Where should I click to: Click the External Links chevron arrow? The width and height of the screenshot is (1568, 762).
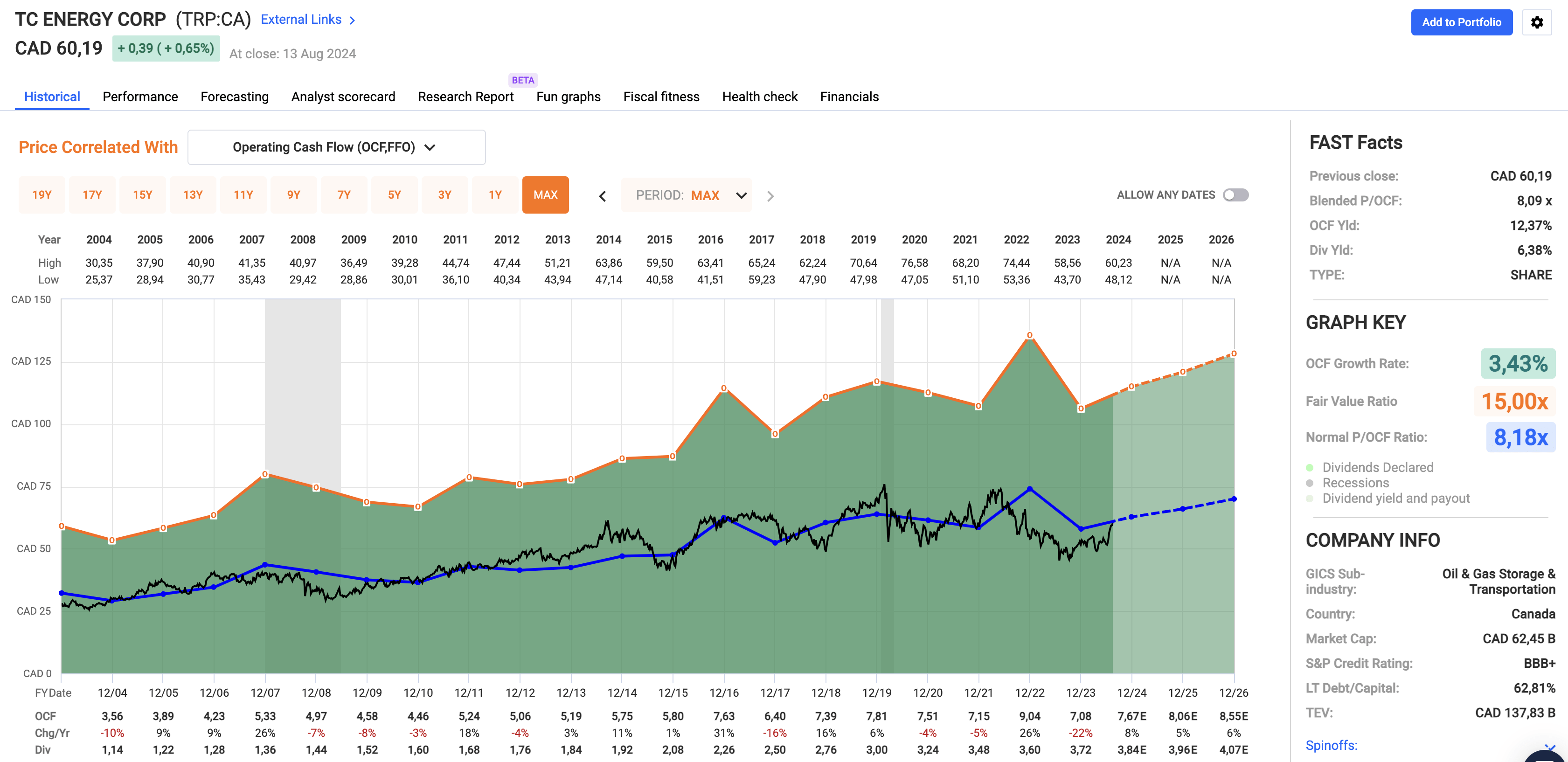(353, 20)
